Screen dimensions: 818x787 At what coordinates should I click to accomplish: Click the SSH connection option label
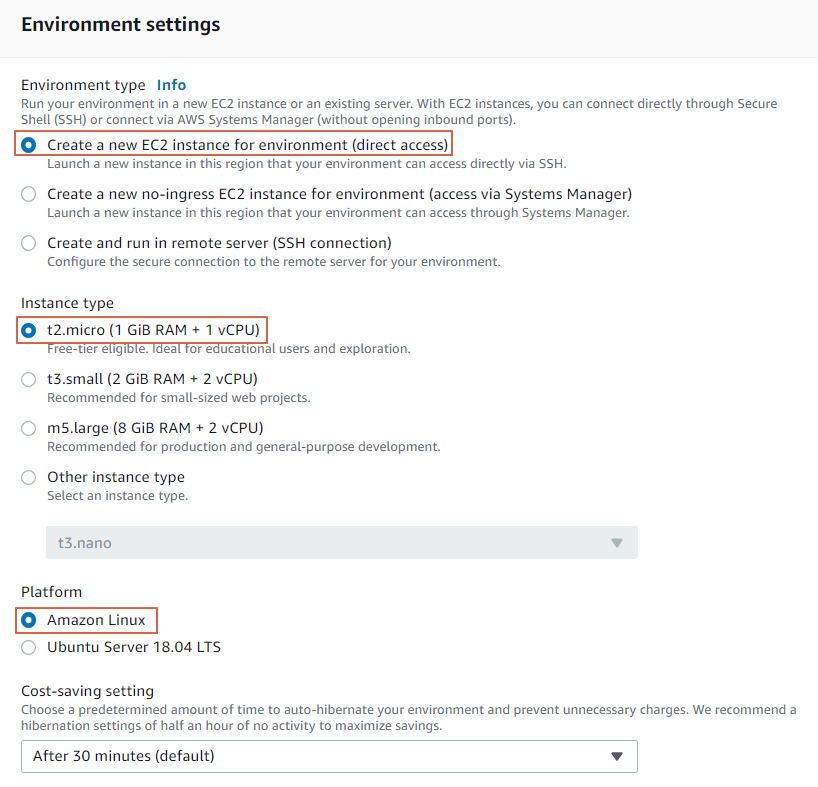(219, 243)
